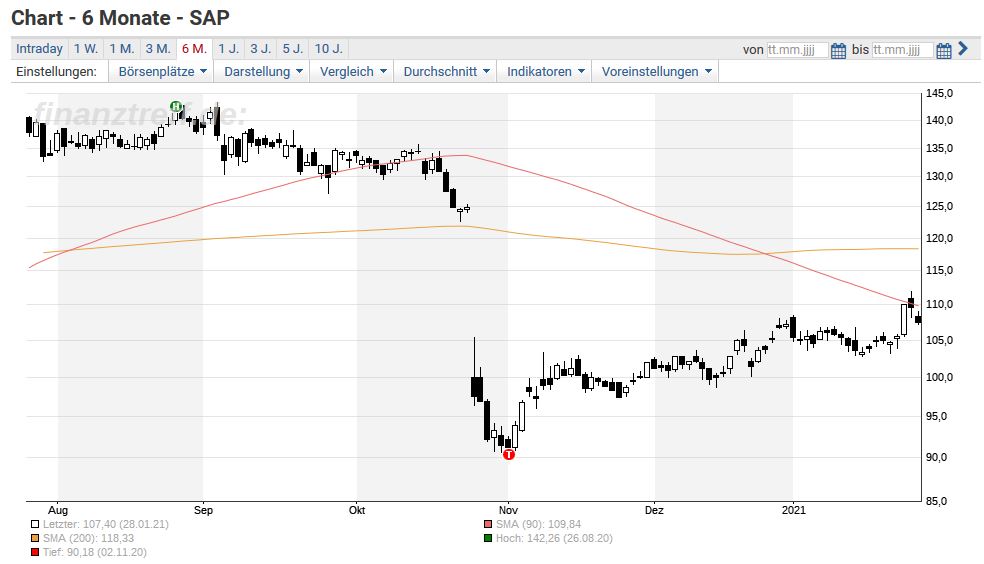
Task: Click the '145,0' y-axis price label
Action: click(939, 93)
